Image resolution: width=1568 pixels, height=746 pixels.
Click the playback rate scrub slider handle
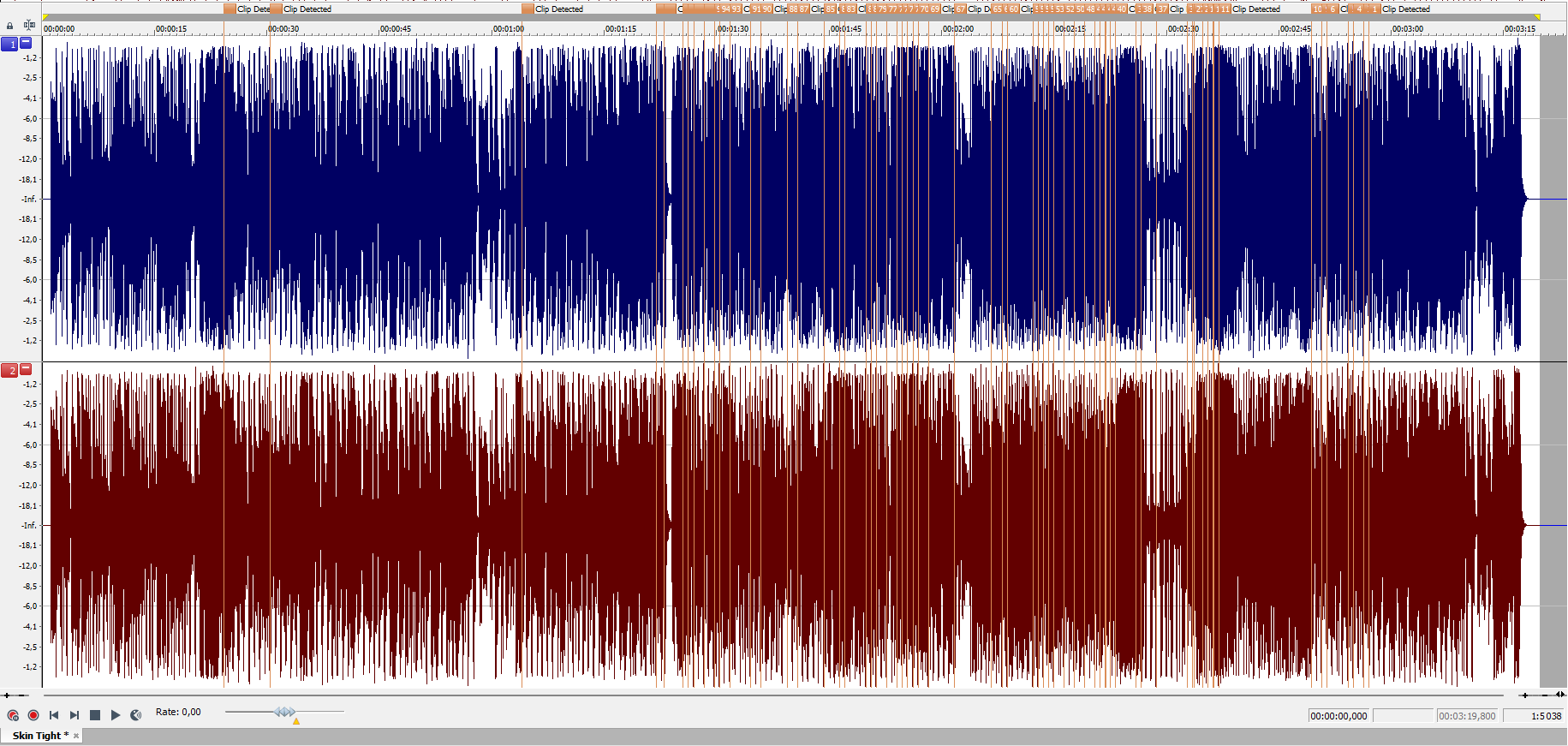pos(285,712)
